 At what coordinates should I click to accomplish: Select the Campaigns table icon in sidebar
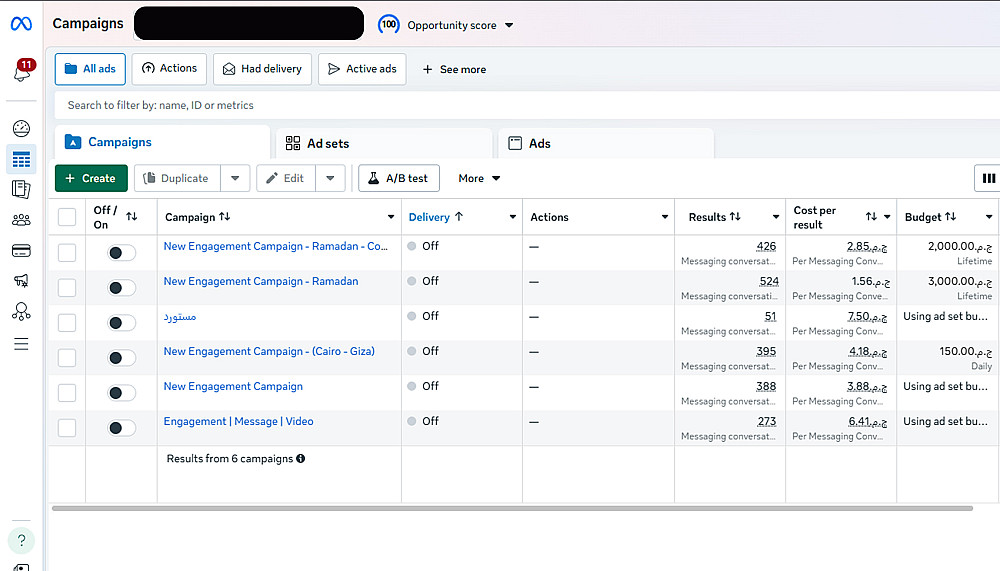(x=21, y=159)
